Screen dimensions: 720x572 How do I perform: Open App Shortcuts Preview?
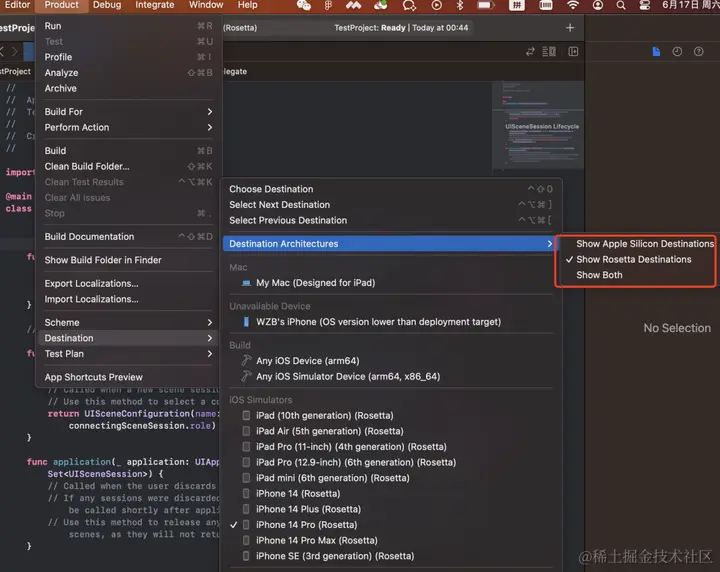pyautogui.click(x=129, y=377)
